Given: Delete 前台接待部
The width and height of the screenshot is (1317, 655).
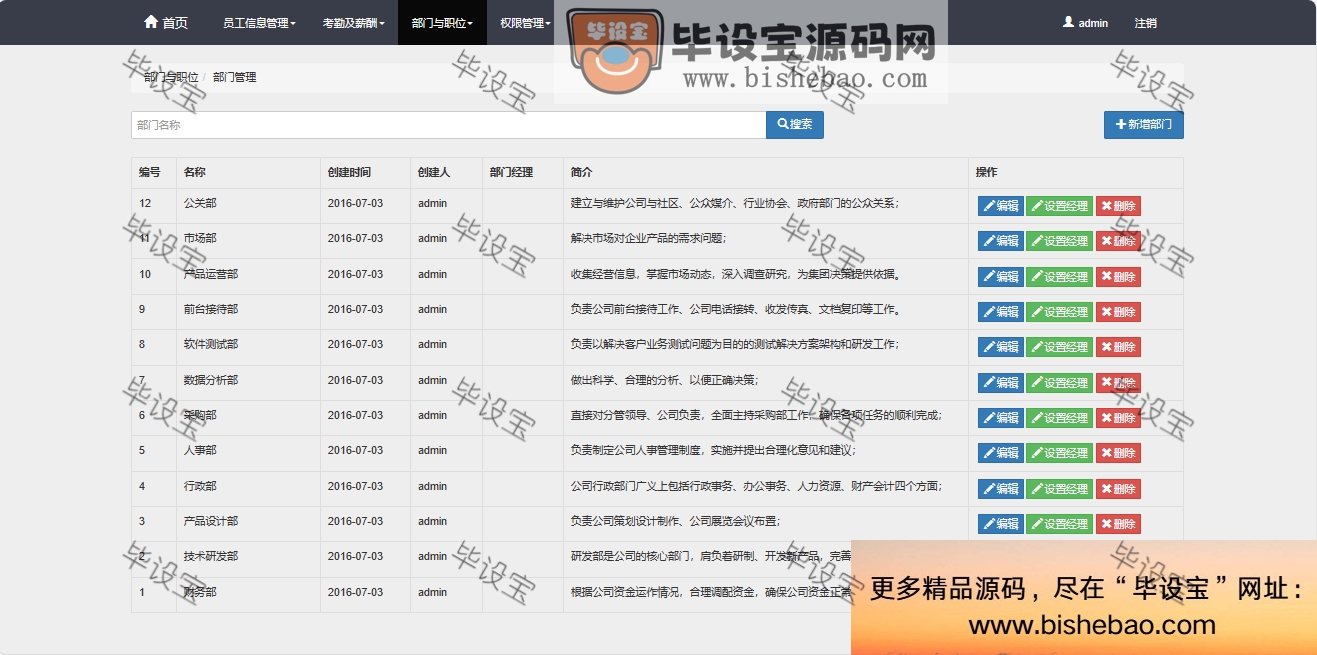Looking at the screenshot, I should 1118,312.
